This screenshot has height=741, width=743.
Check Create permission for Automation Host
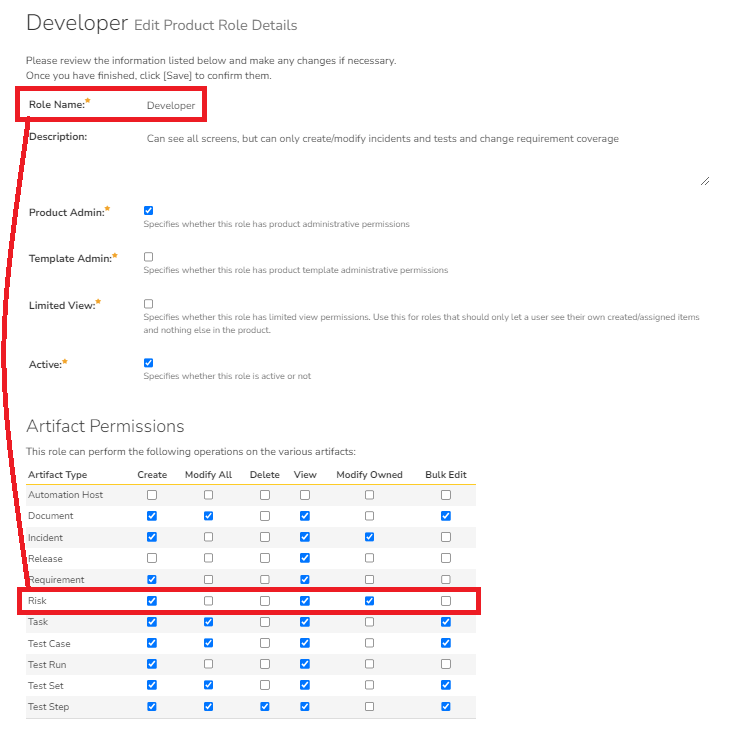(x=152, y=495)
